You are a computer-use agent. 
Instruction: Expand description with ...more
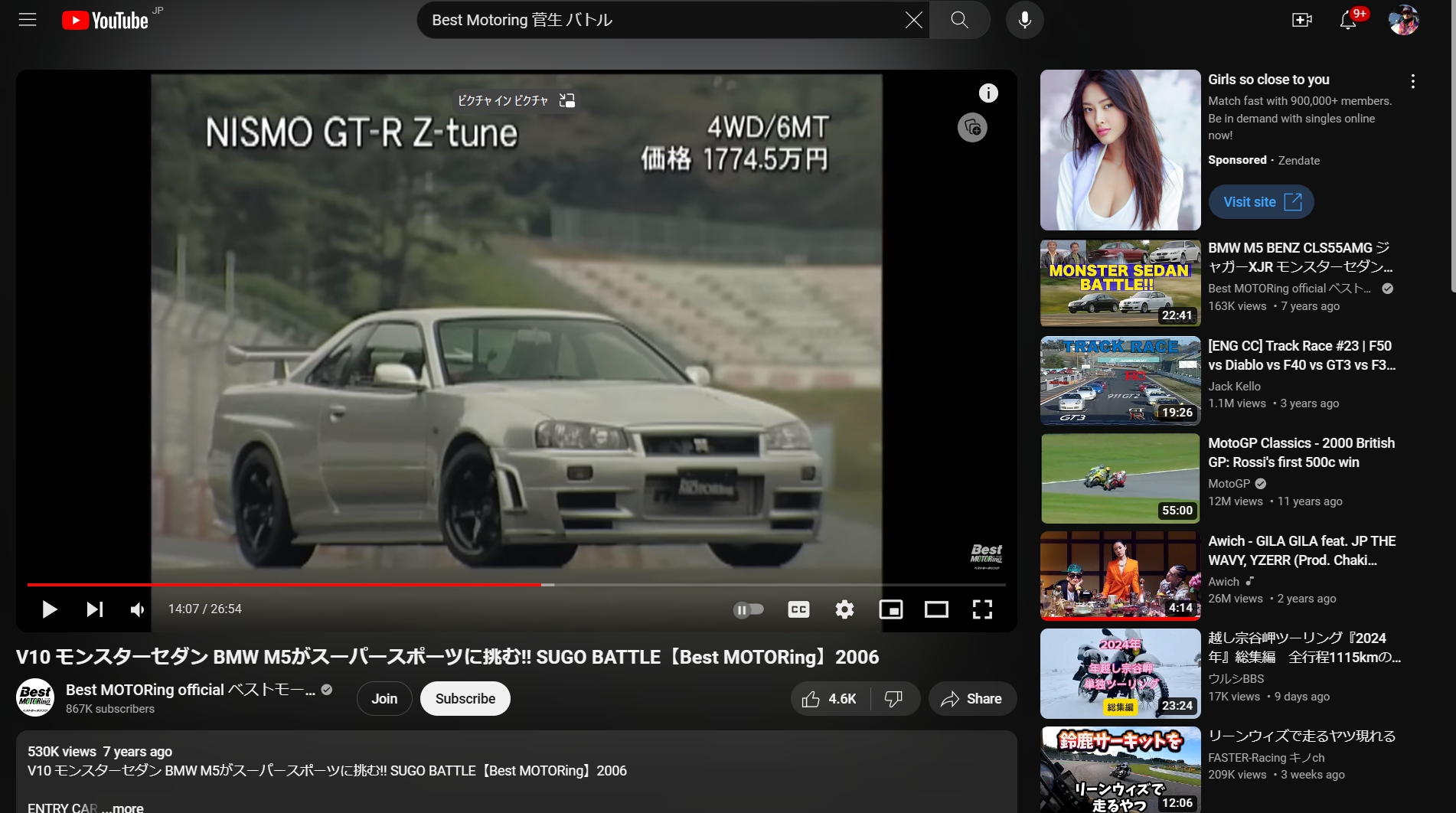coord(122,808)
